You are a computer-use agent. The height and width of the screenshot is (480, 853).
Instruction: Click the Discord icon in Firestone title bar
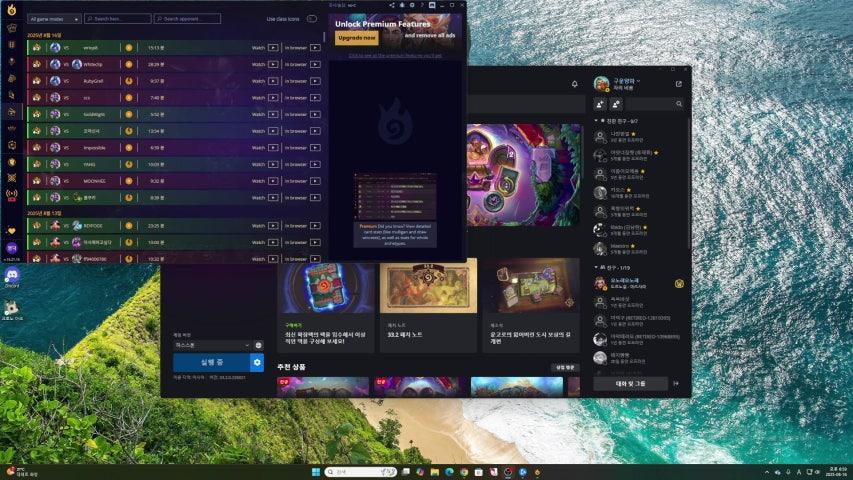(432, 5)
